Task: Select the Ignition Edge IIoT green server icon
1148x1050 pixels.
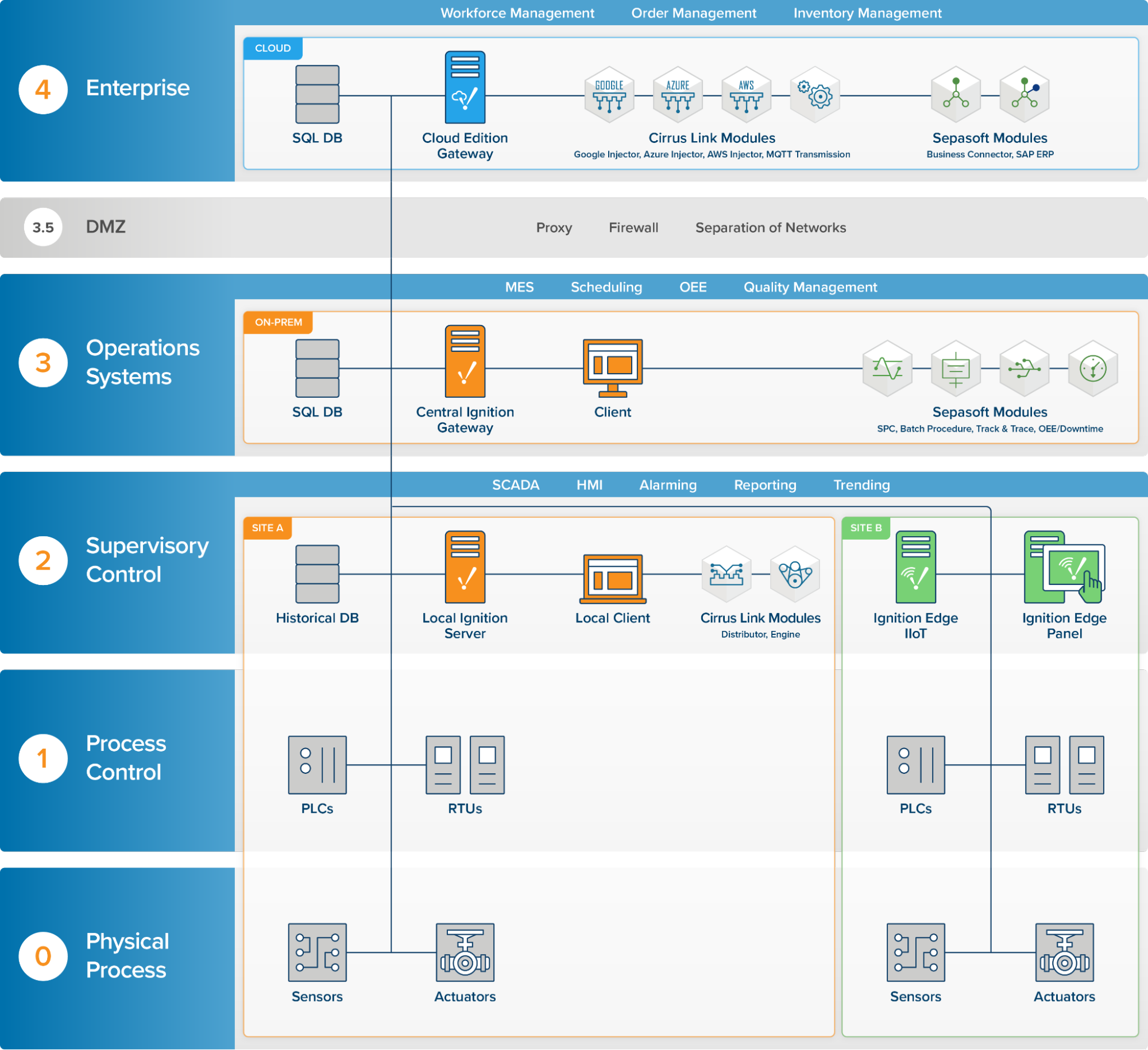Action: [x=915, y=567]
